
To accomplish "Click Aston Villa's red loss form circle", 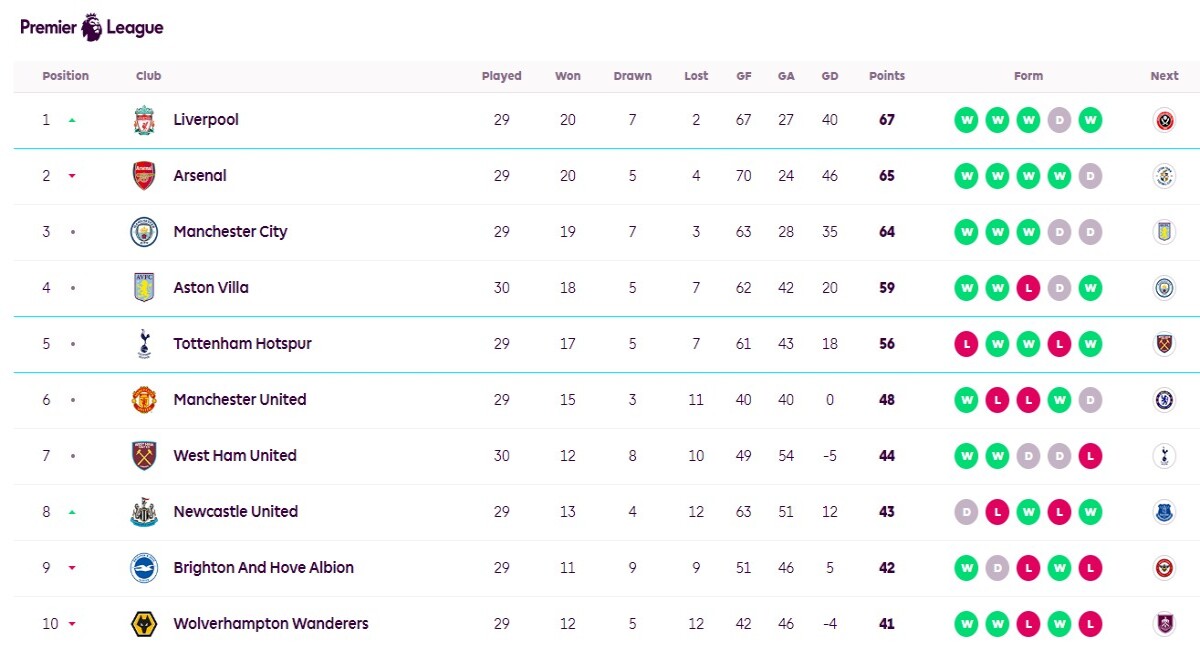I will [x=1028, y=288].
